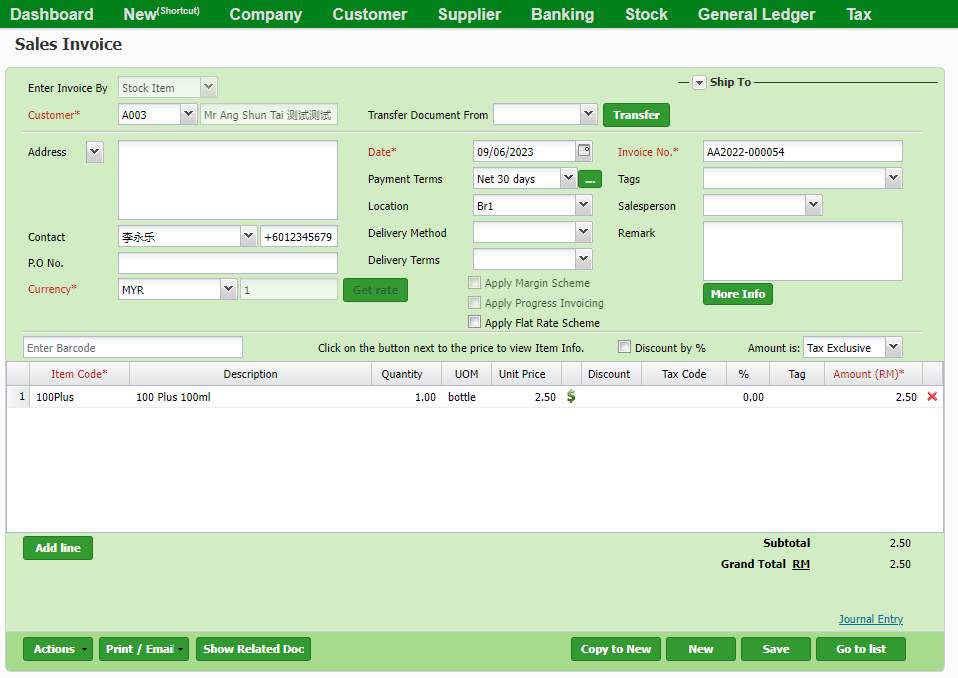
Task: Toggle Apply Progress Invoicing checkbox
Action: [x=475, y=302]
